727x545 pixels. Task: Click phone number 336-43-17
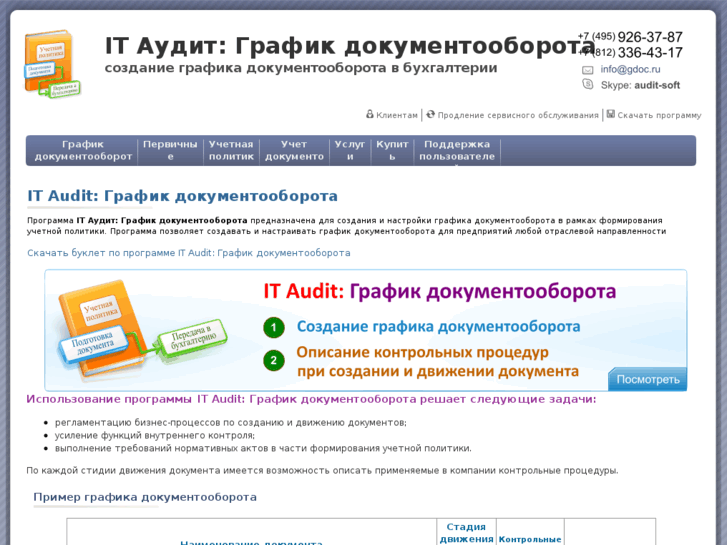(x=650, y=52)
